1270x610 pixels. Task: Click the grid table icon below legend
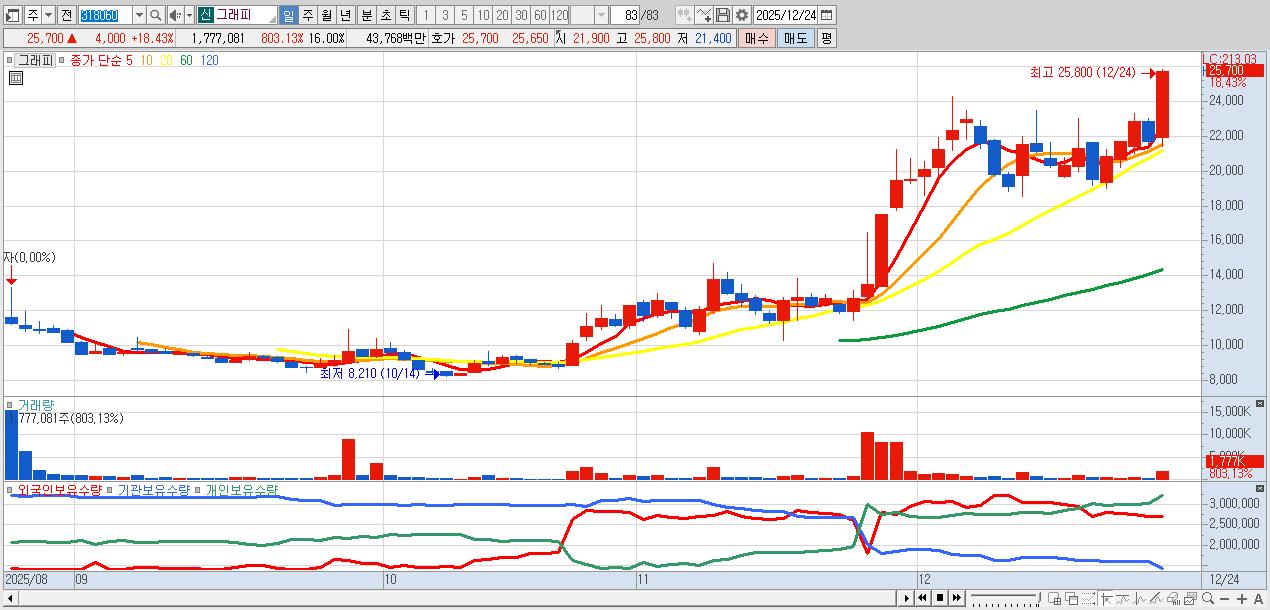click(15, 78)
